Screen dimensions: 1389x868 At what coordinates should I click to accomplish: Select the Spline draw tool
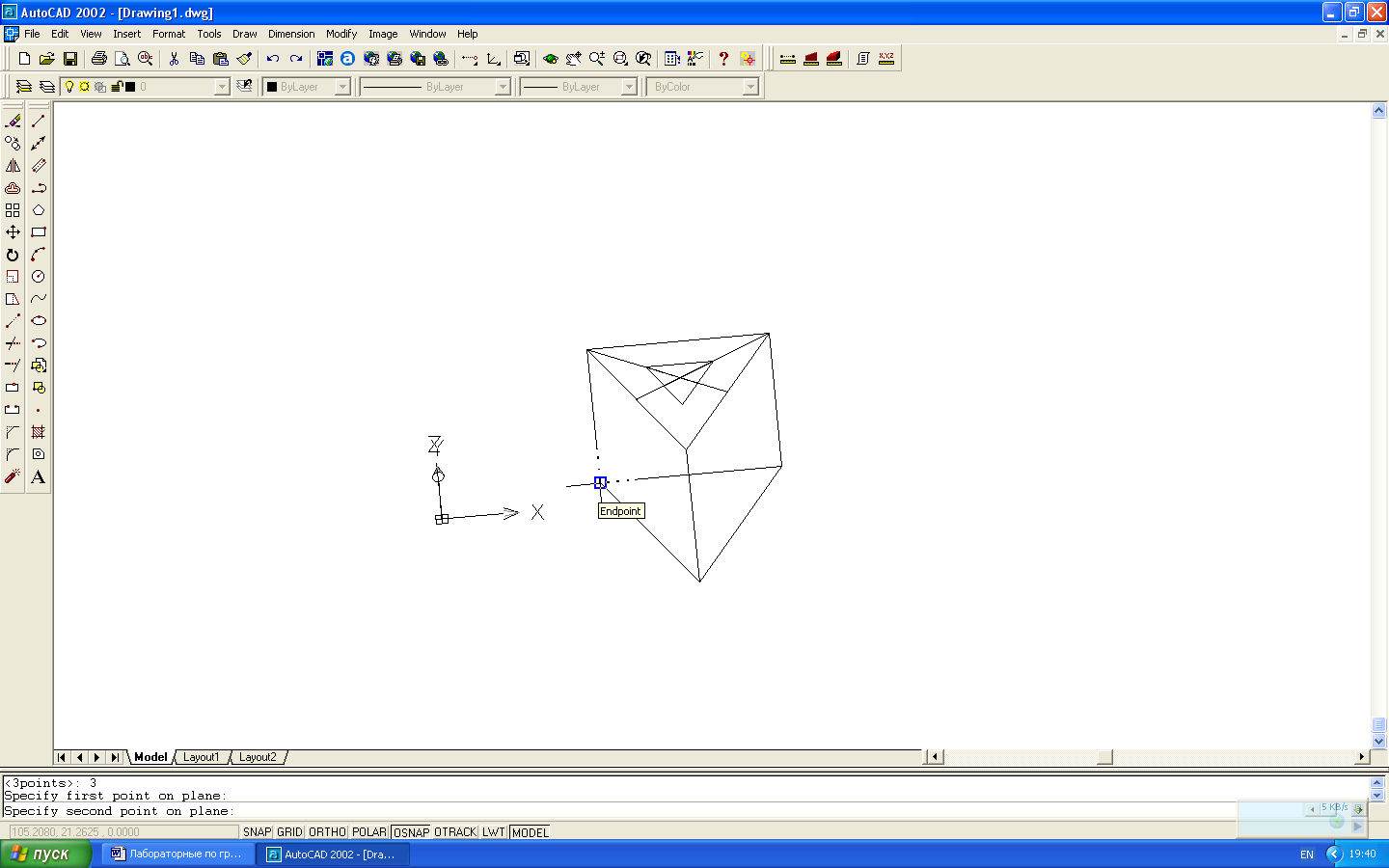(39, 299)
